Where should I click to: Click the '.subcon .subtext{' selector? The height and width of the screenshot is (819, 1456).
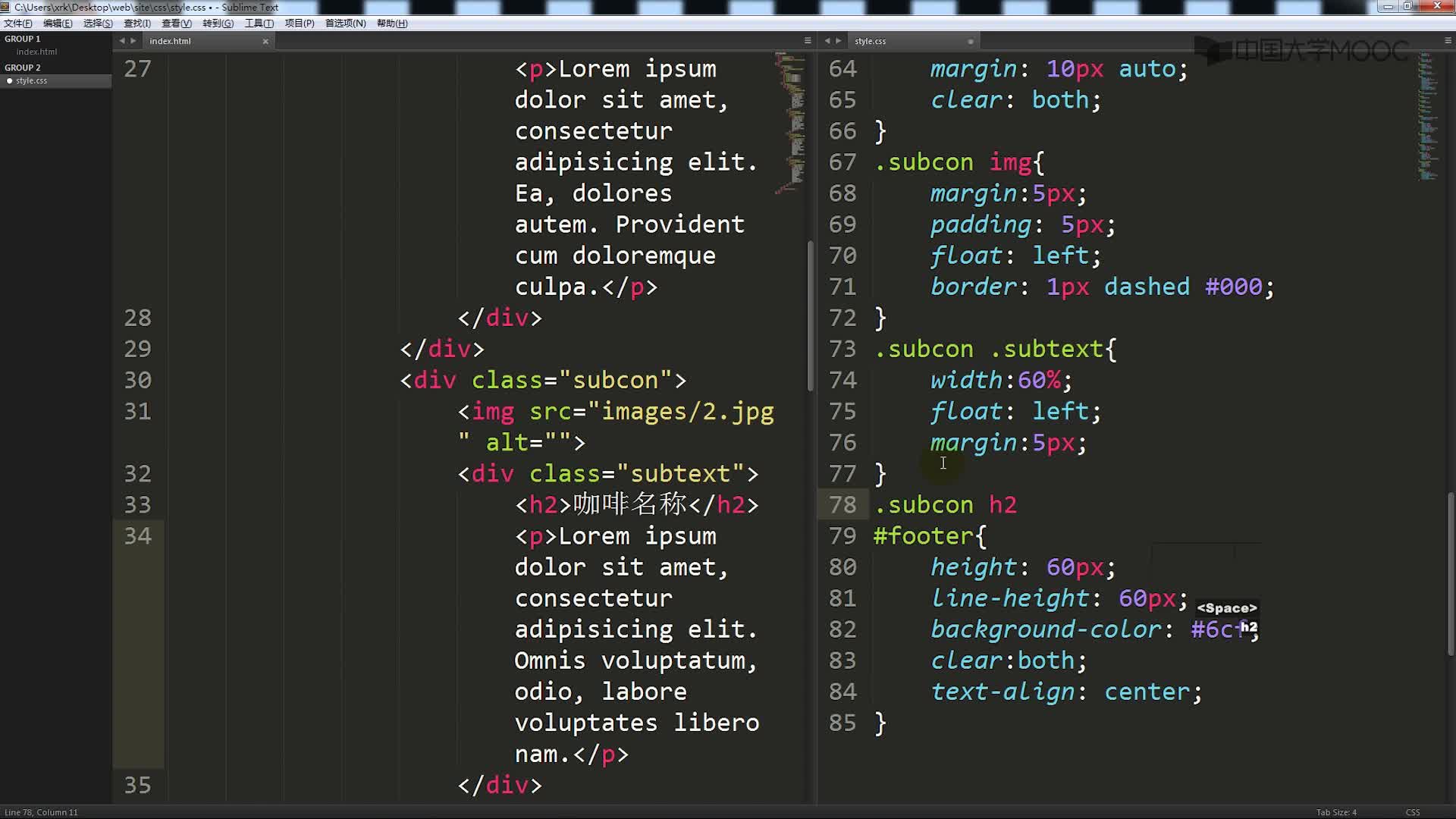click(x=996, y=349)
